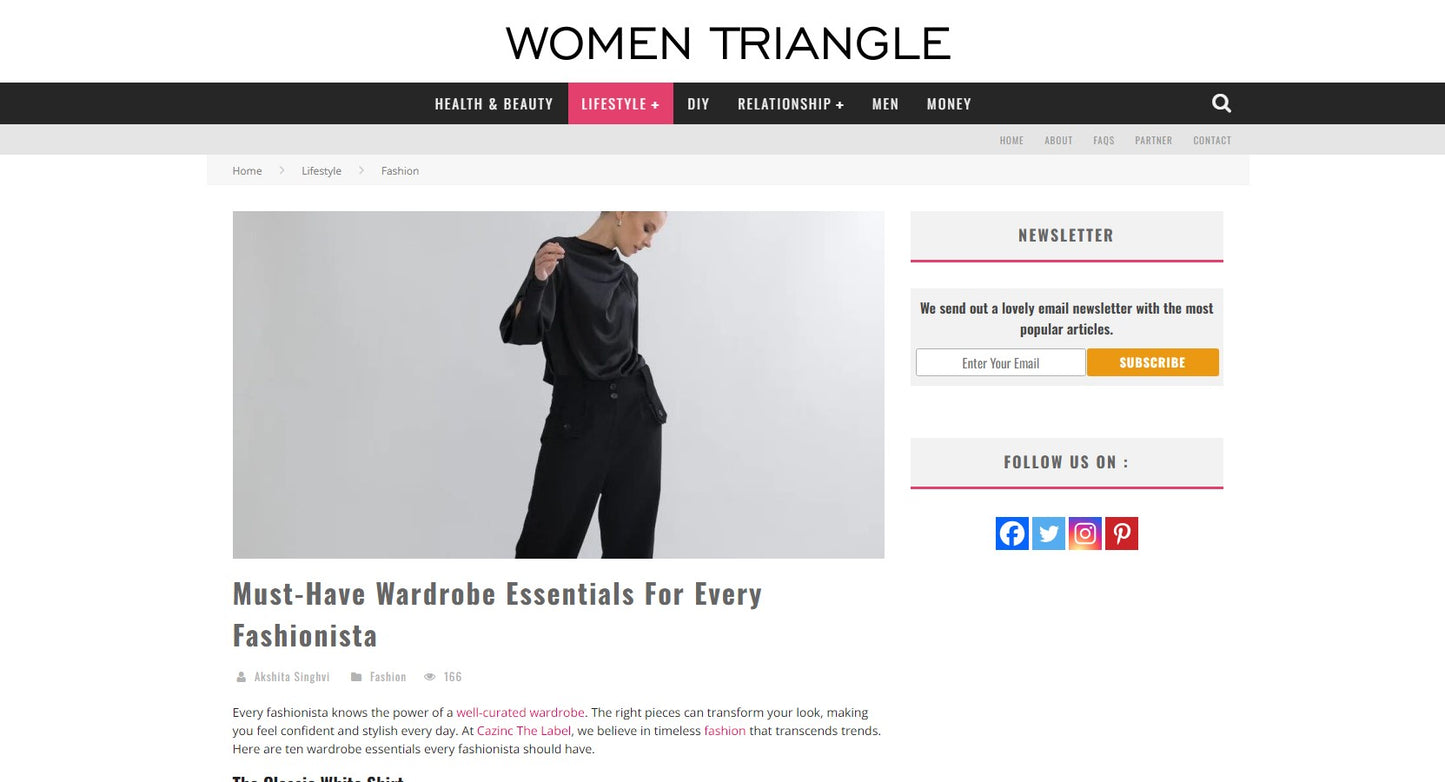The image size is (1445, 782).
Task: Click the article's featured fashion image
Action: point(558,384)
